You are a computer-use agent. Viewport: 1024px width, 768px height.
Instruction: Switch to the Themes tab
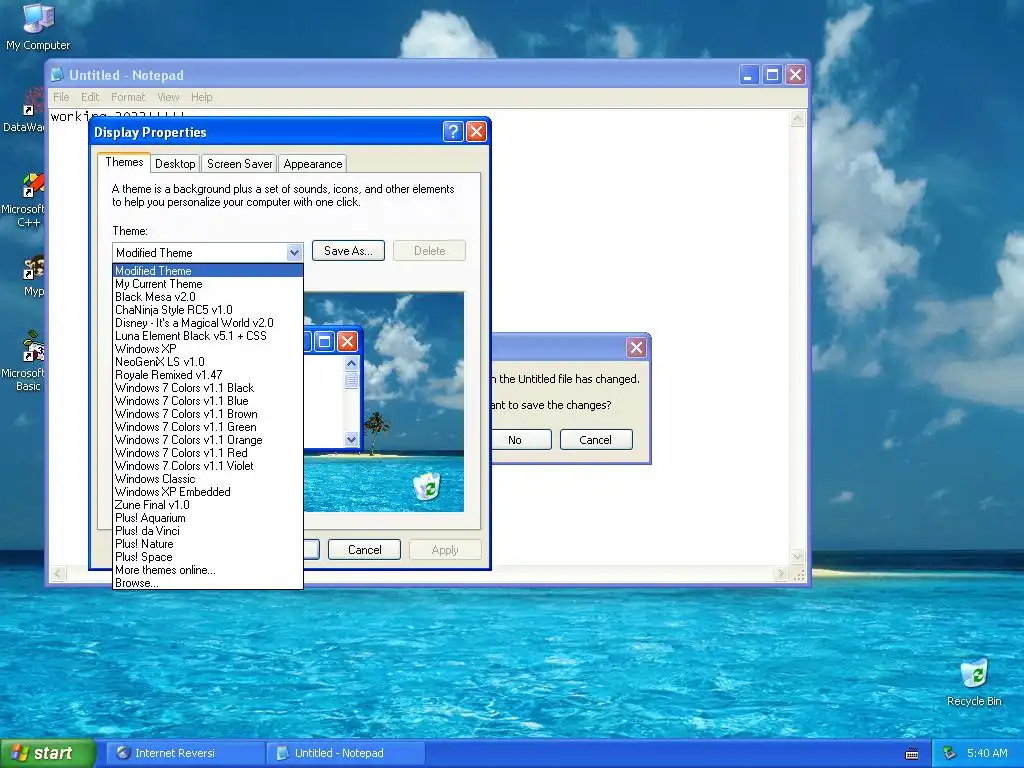(124, 162)
